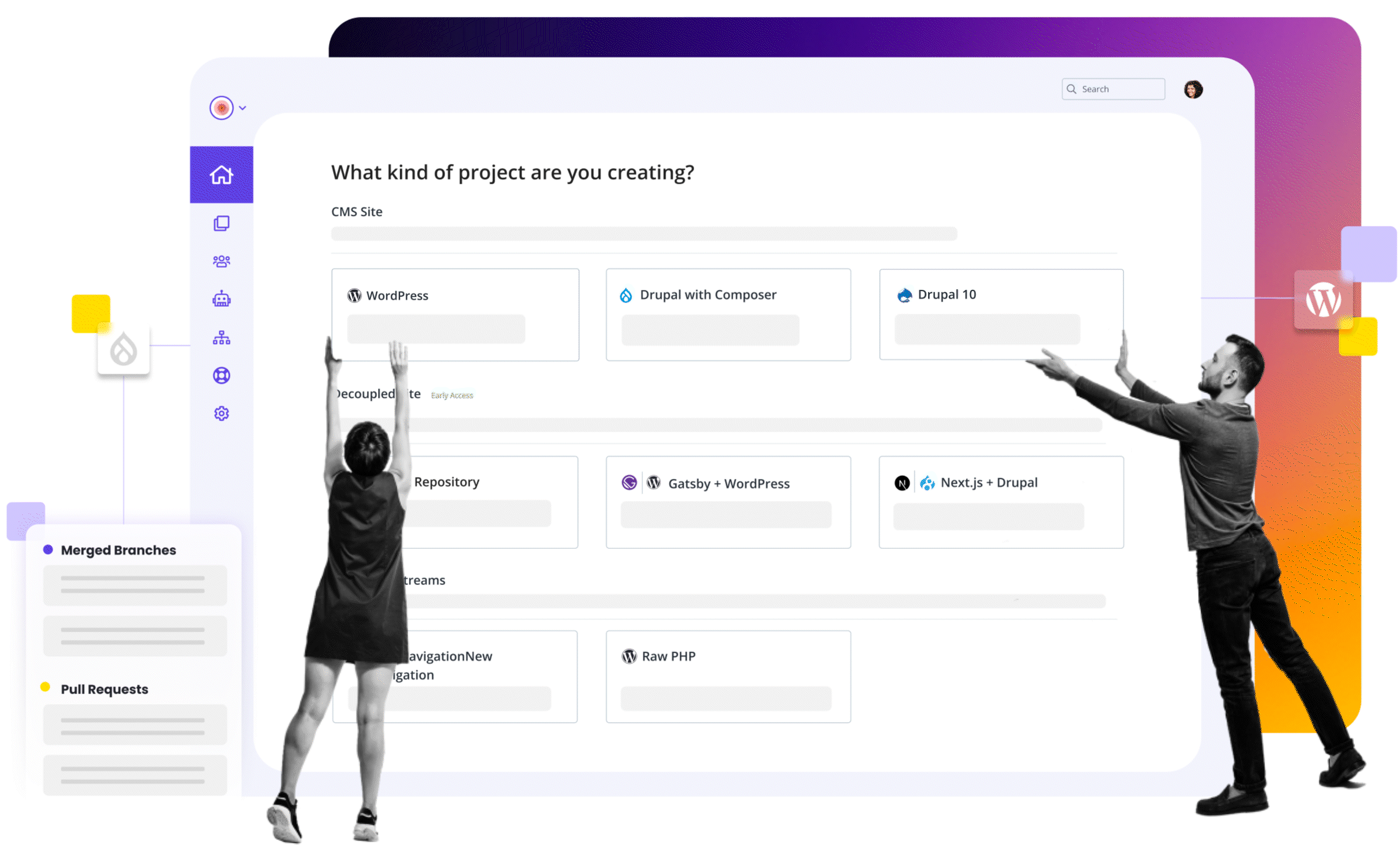Click the Team/Users panel icon

pos(222,262)
